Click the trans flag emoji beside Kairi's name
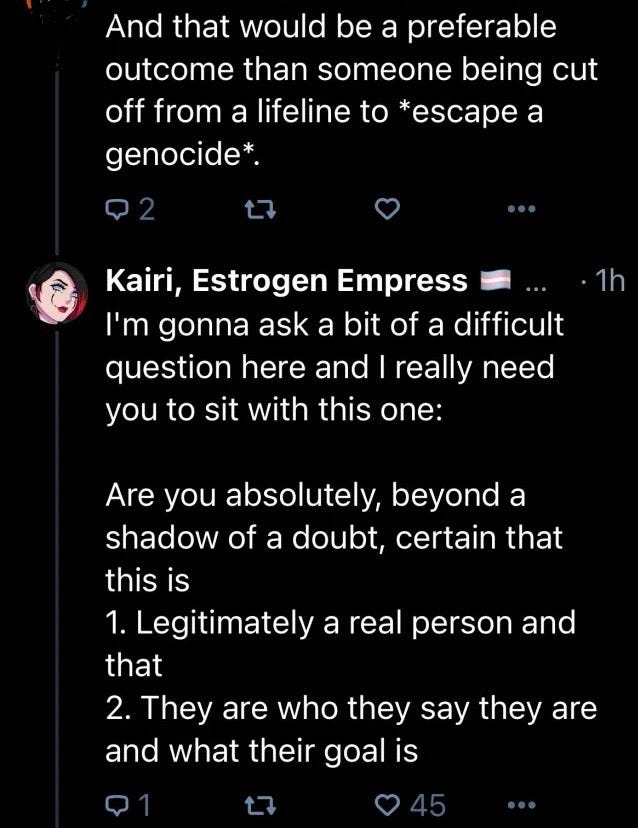Image resolution: width=638 pixels, height=828 pixels. [496, 282]
